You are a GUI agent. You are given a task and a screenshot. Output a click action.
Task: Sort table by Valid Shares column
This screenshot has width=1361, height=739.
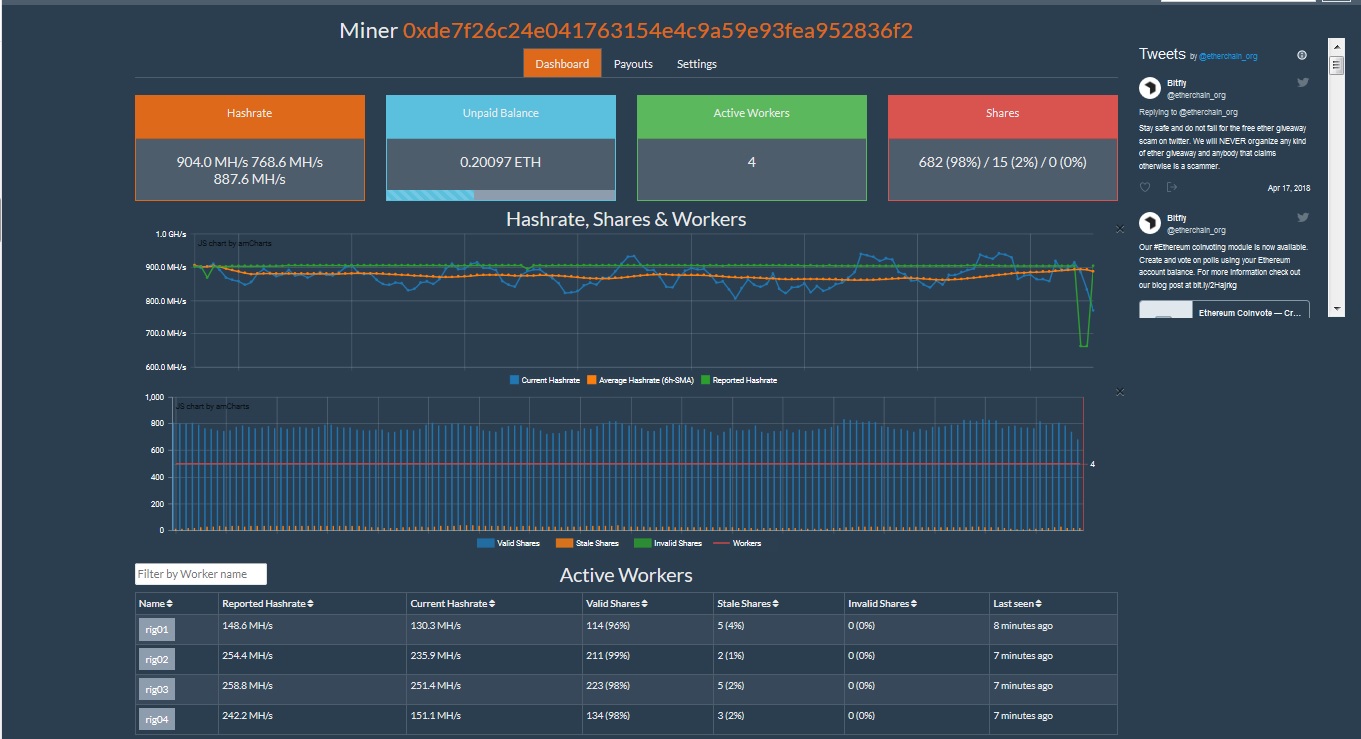point(614,604)
